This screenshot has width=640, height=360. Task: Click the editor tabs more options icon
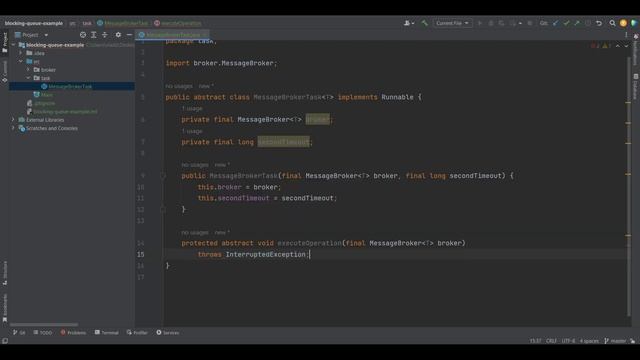click(626, 35)
